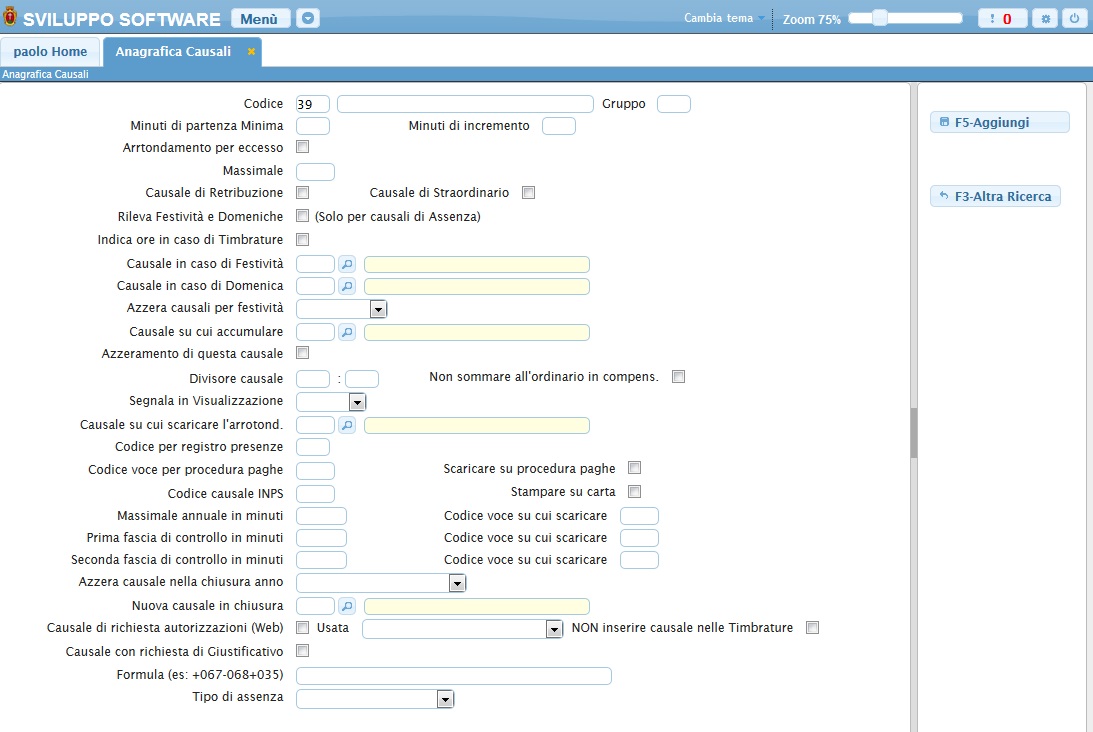Expand Azzera causali per festività dropdown

378,309
